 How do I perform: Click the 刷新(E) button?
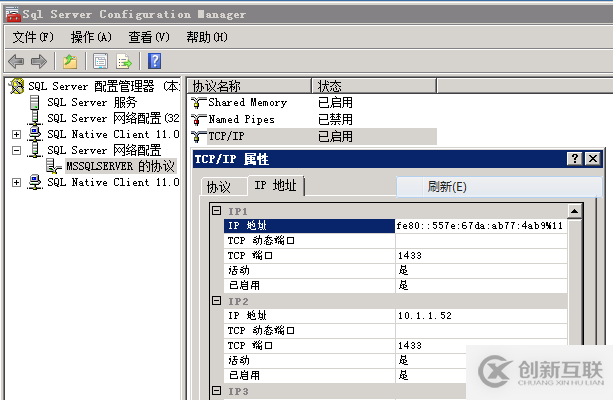[499, 187]
